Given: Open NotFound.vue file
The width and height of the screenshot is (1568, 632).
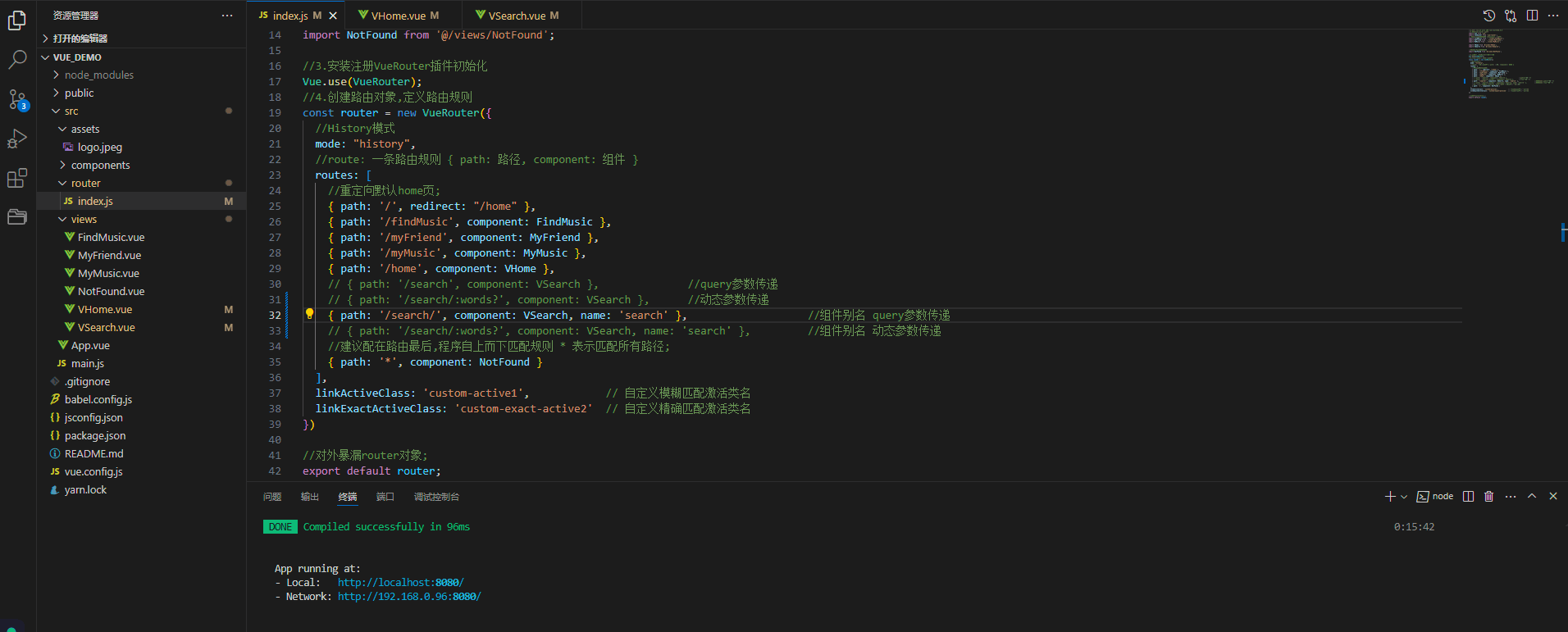Looking at the screenshot, I should 142,292.
